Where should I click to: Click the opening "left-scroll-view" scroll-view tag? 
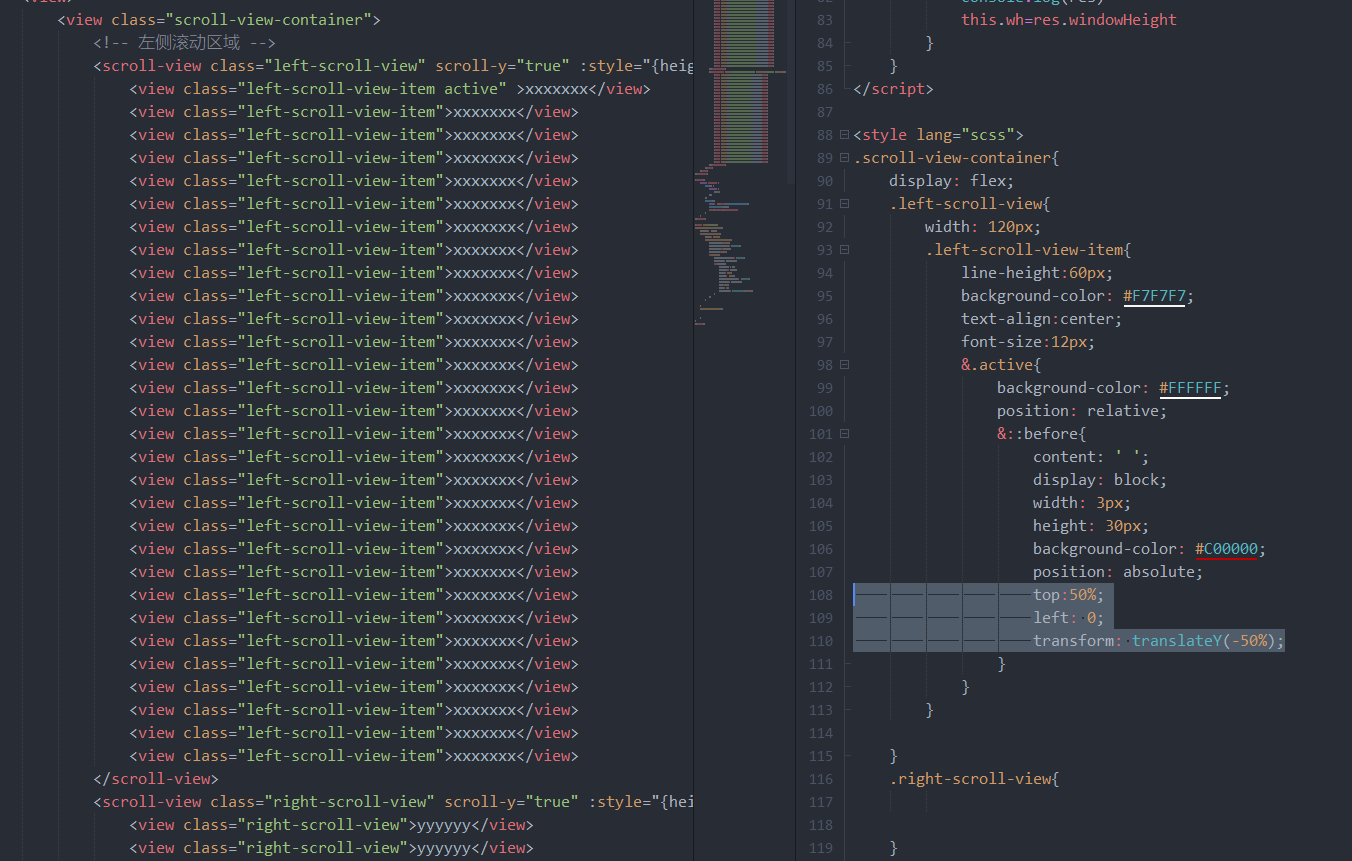(x=393, y=66)
